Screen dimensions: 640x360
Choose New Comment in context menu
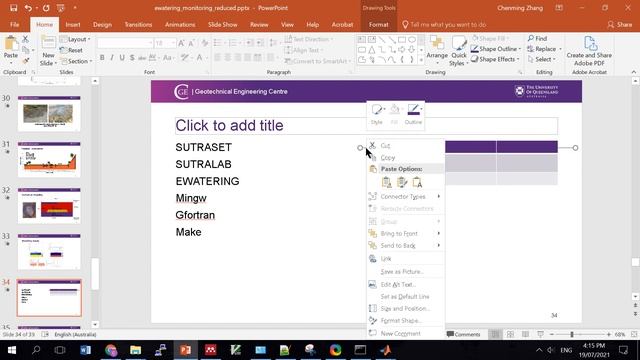(x=405, y=333)
